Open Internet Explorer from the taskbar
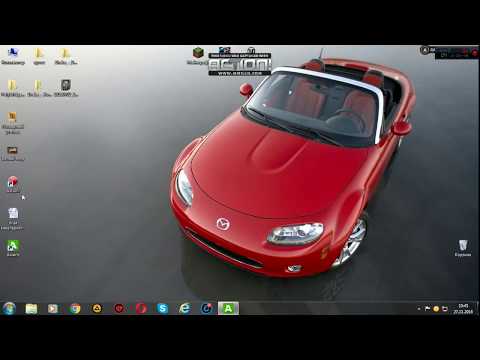Viewport: 480px width, 360px height. [x=184, y=309]
